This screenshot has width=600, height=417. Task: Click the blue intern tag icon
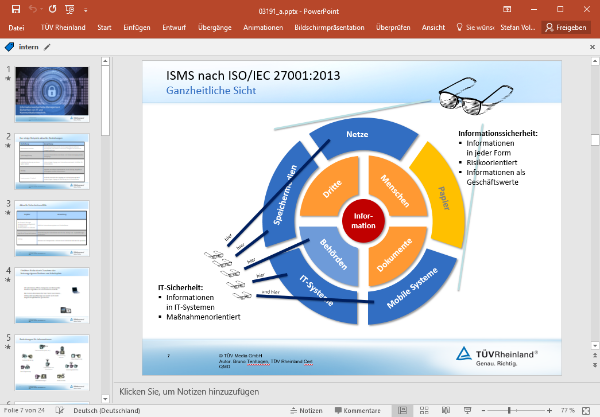click(10, 46)
